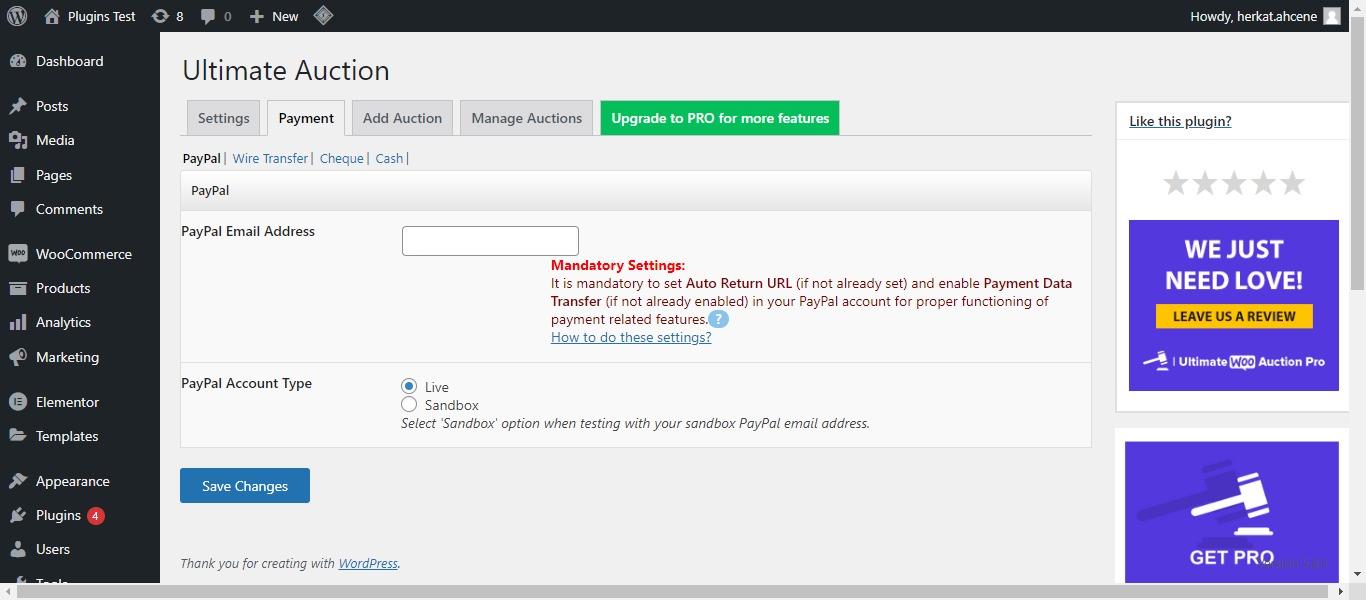1366x600 pixels.
Task: Click the PayPal Email Address field
Action: tap(490, 241)
